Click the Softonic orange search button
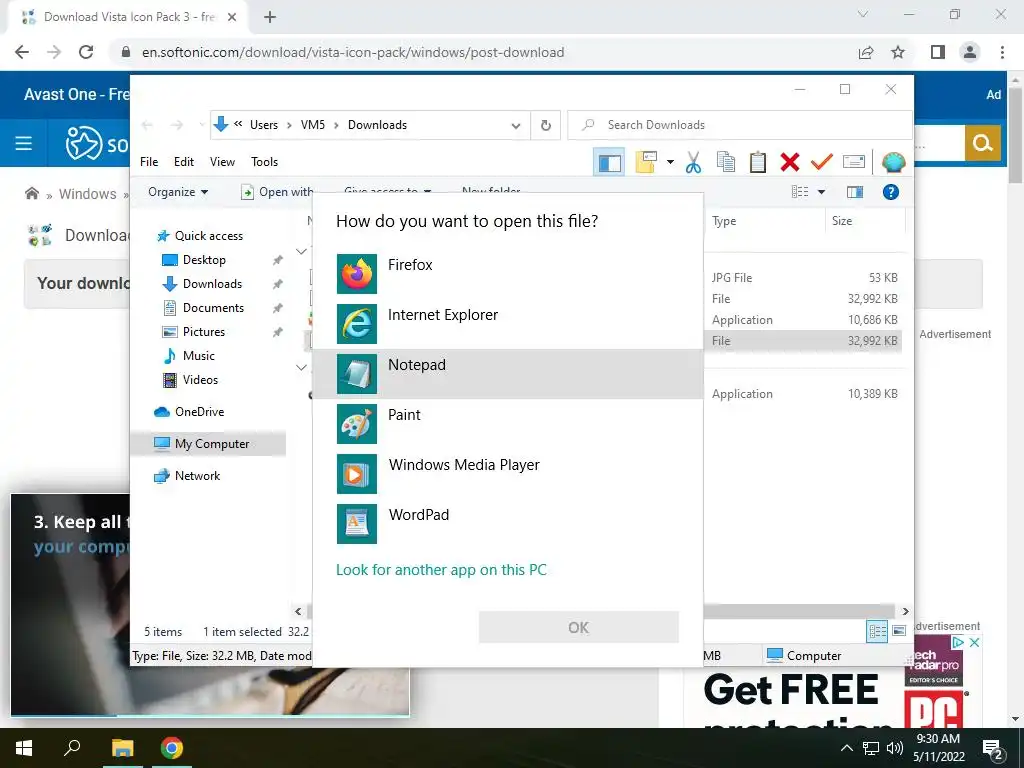The image size is (1024, 768). click(x=982, y=142)
